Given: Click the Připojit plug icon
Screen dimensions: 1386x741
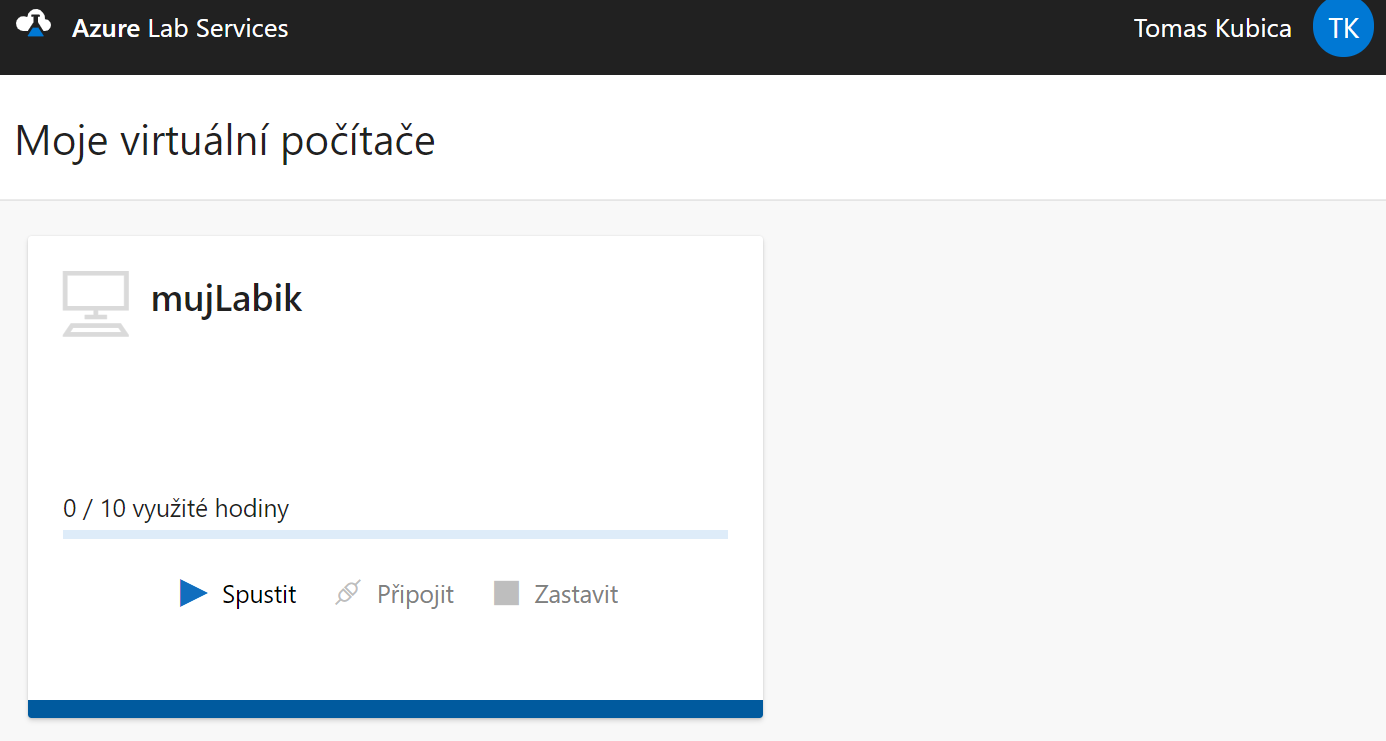Looking at the screenshot, I should (x=347, y=594).
